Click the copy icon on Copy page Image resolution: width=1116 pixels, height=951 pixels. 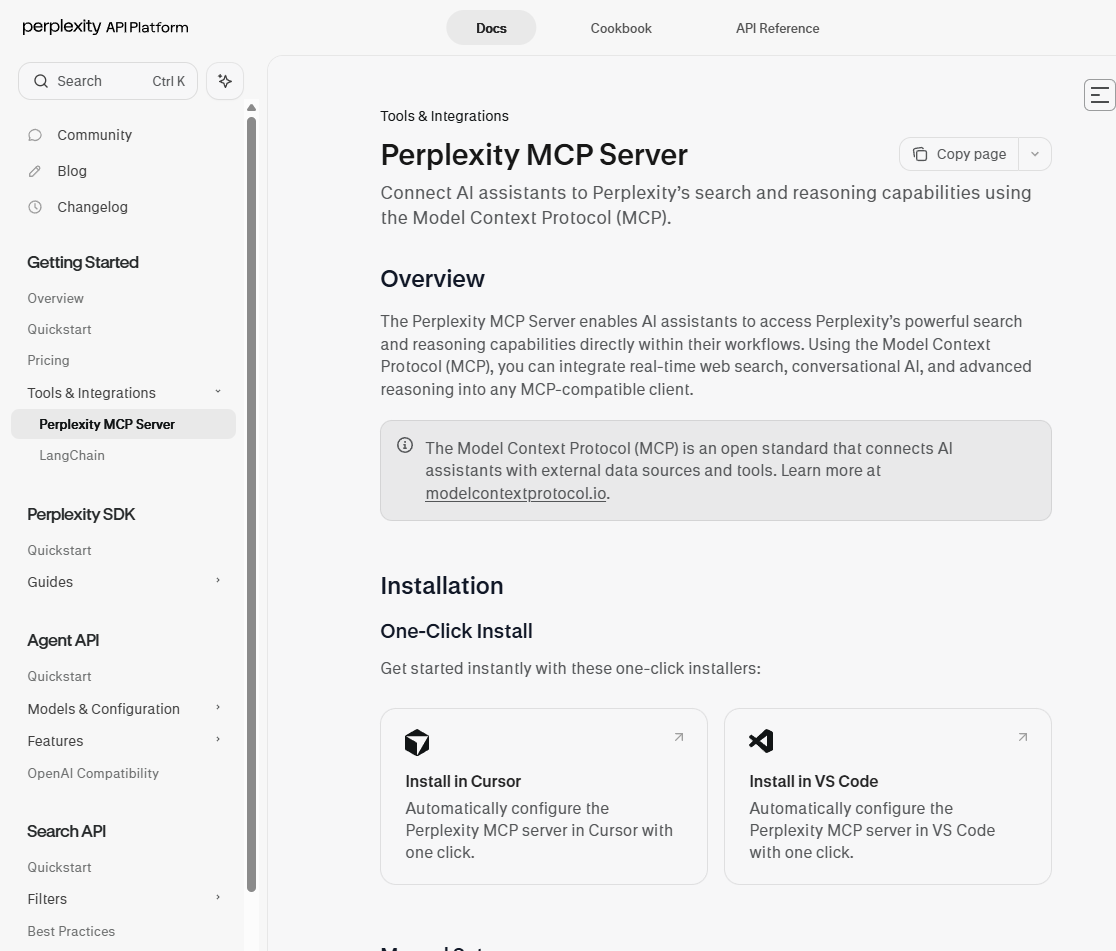click(921, 154)
